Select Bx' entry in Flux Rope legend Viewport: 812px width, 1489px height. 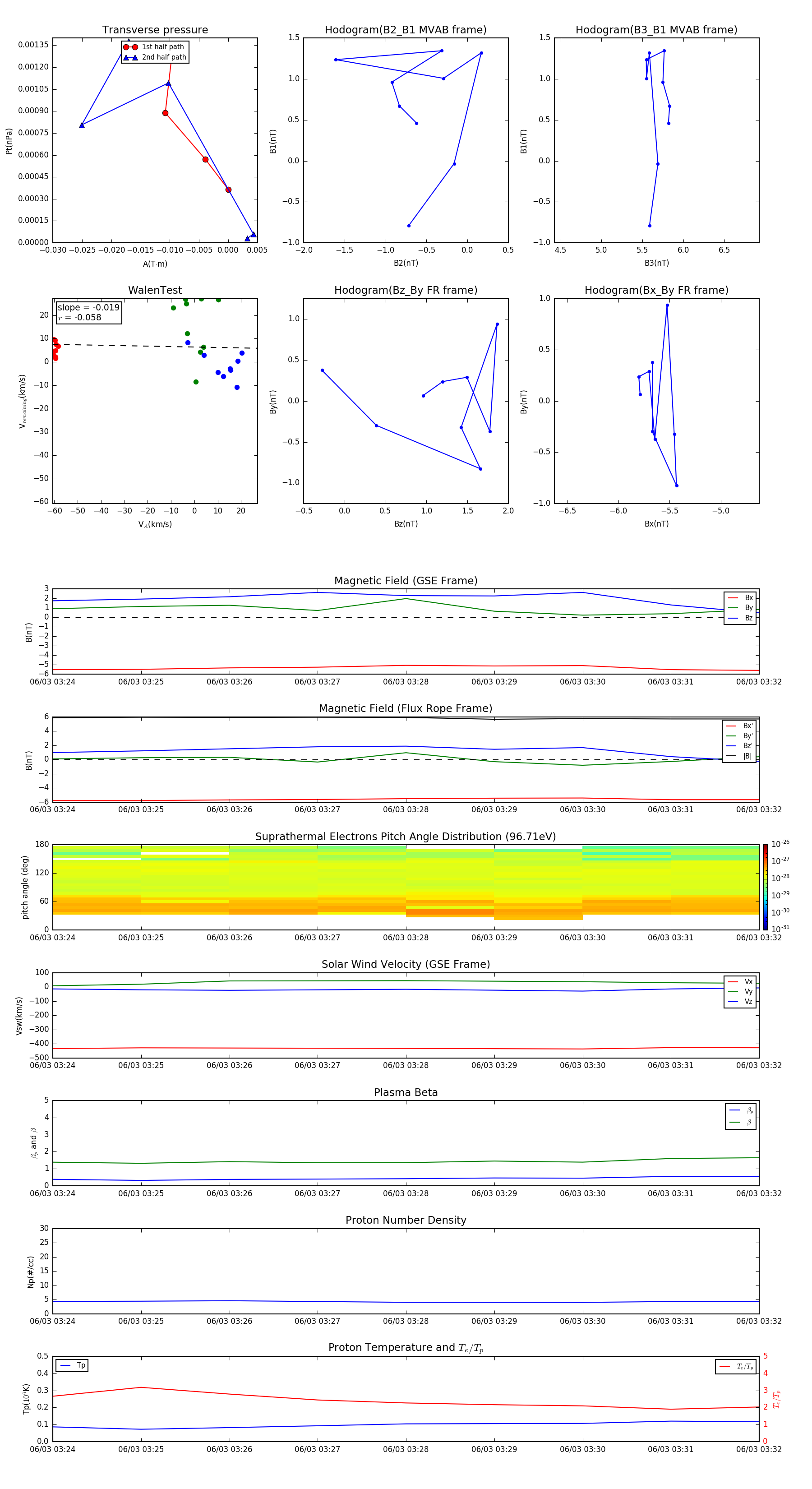pyautogui.click(x=739, y=726)
